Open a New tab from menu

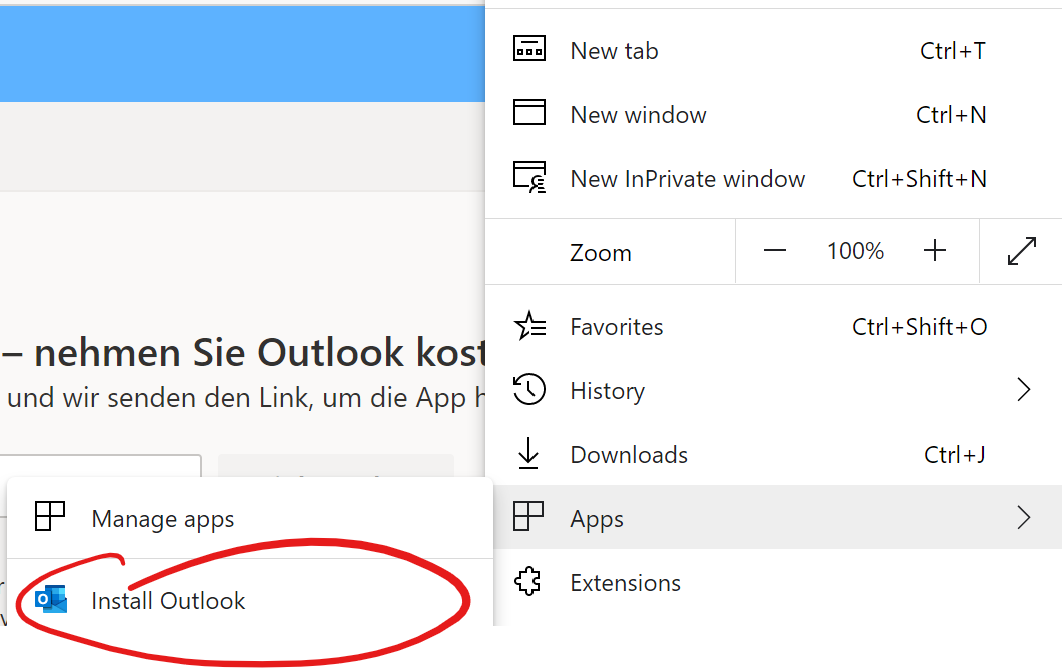click(x=773, y=51)
